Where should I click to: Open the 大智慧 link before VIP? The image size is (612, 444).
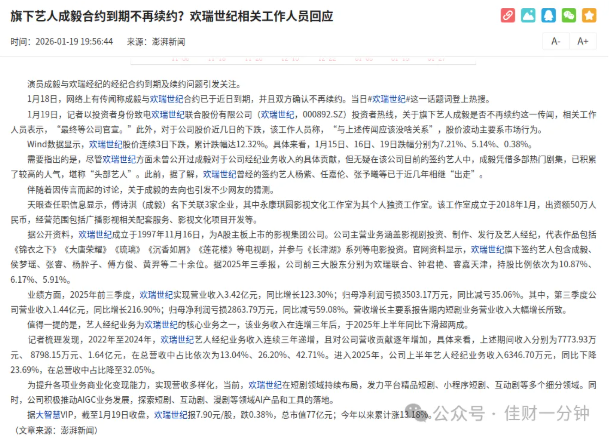pos(48,415)
